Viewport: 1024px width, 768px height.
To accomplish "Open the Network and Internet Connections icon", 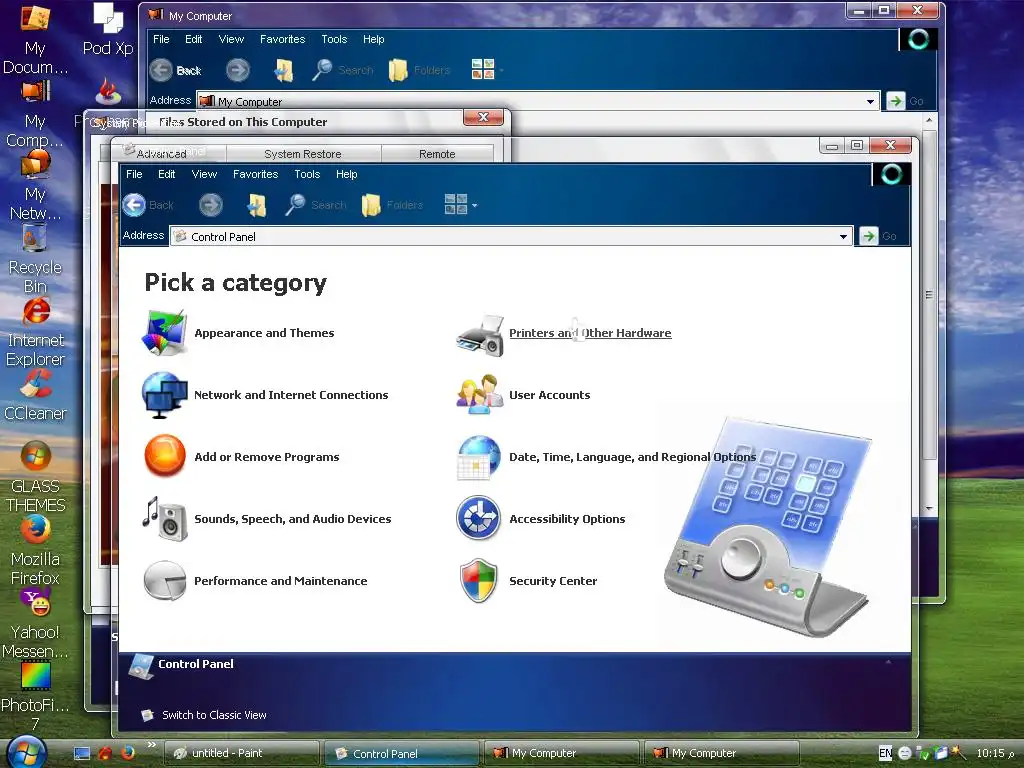I will [x=165, y=395].
